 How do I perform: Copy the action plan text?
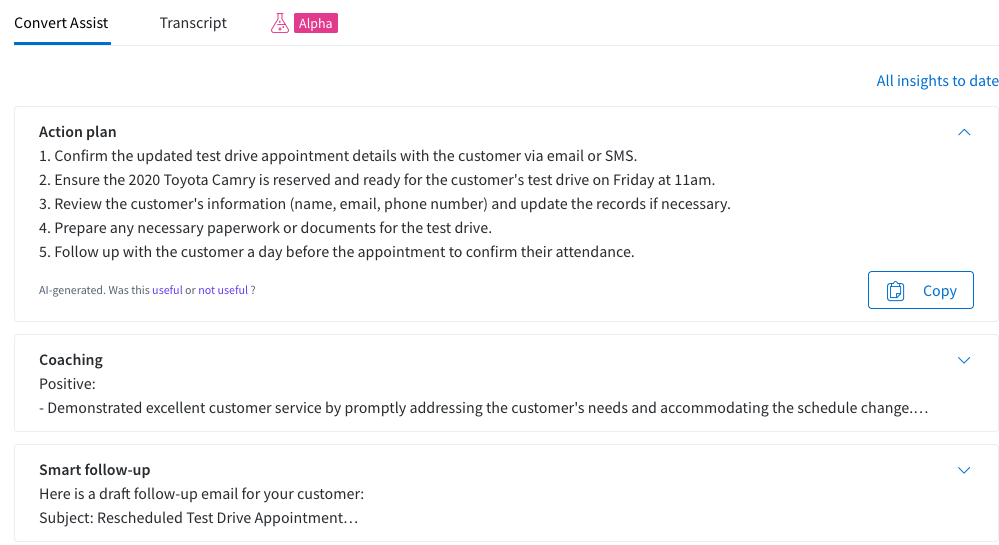921,290
